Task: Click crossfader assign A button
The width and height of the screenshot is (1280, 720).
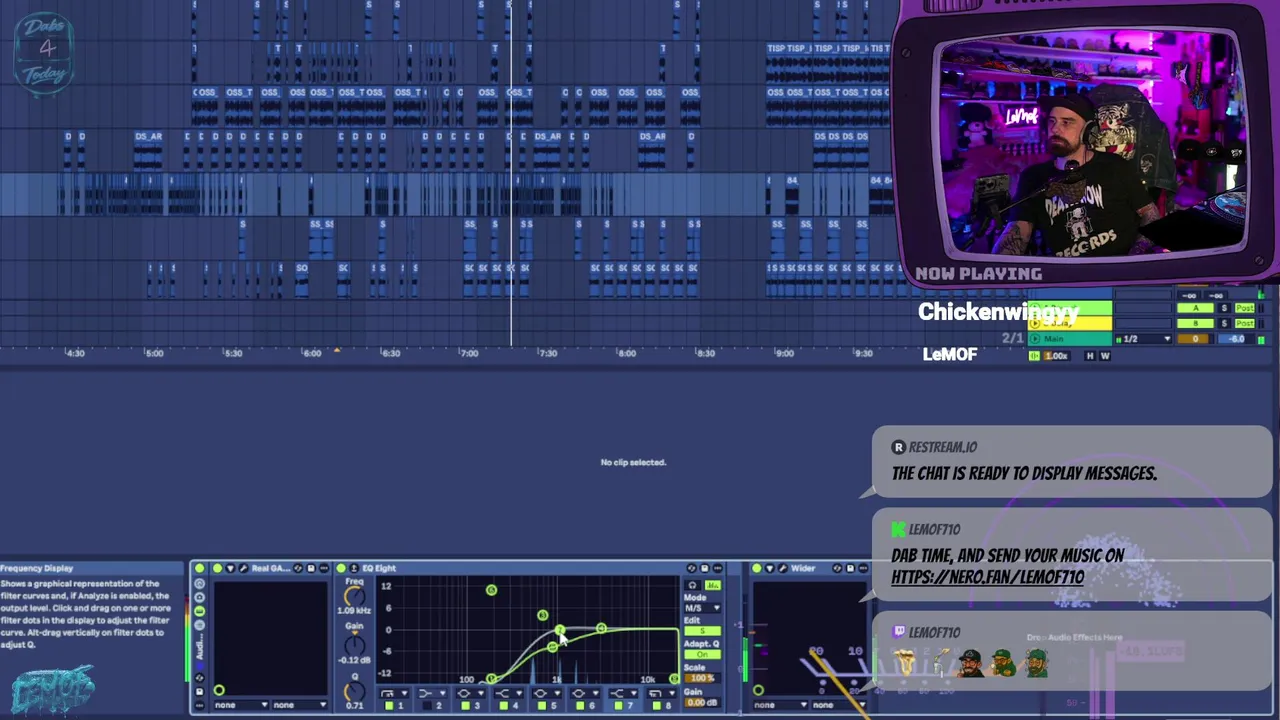Action: (x=1196, y=308)
